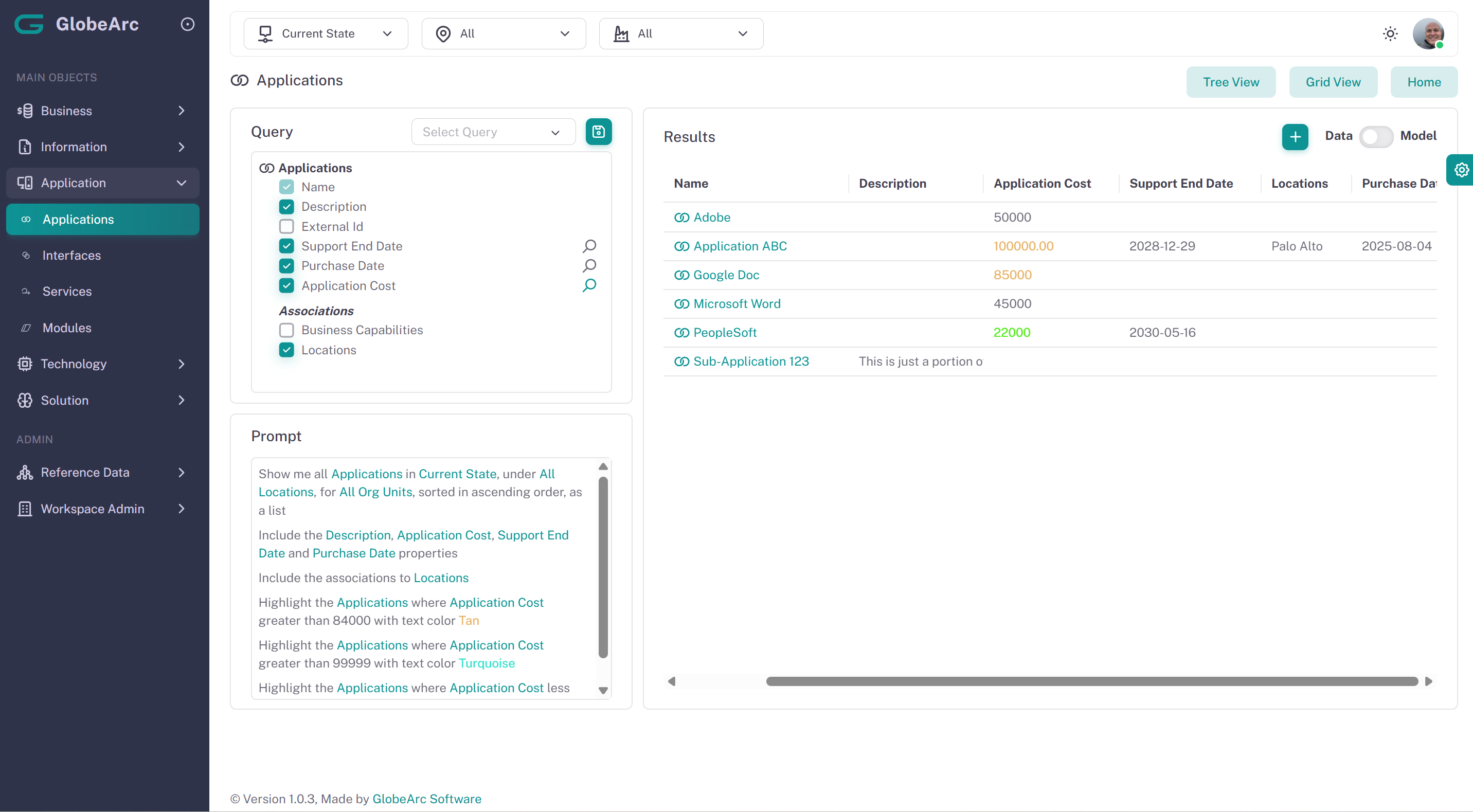Click the filter icon next to Purchase Date
1473x812 pixels.
(x=589, y=266)
